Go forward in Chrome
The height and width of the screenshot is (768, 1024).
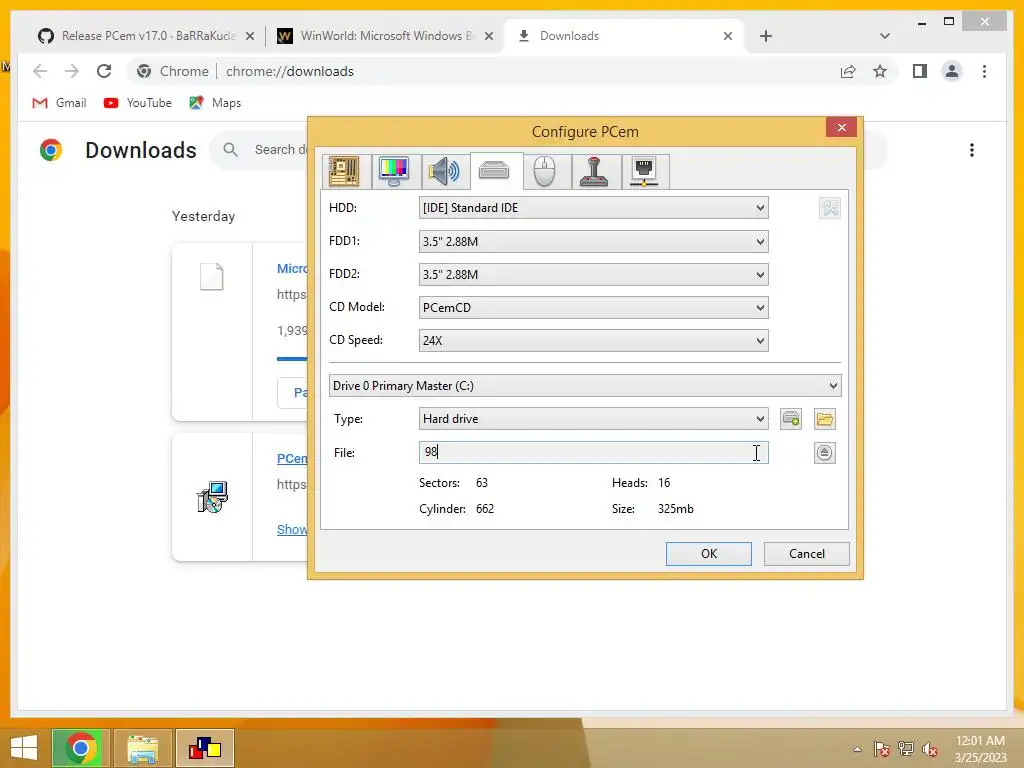click(x=72, y=71)
